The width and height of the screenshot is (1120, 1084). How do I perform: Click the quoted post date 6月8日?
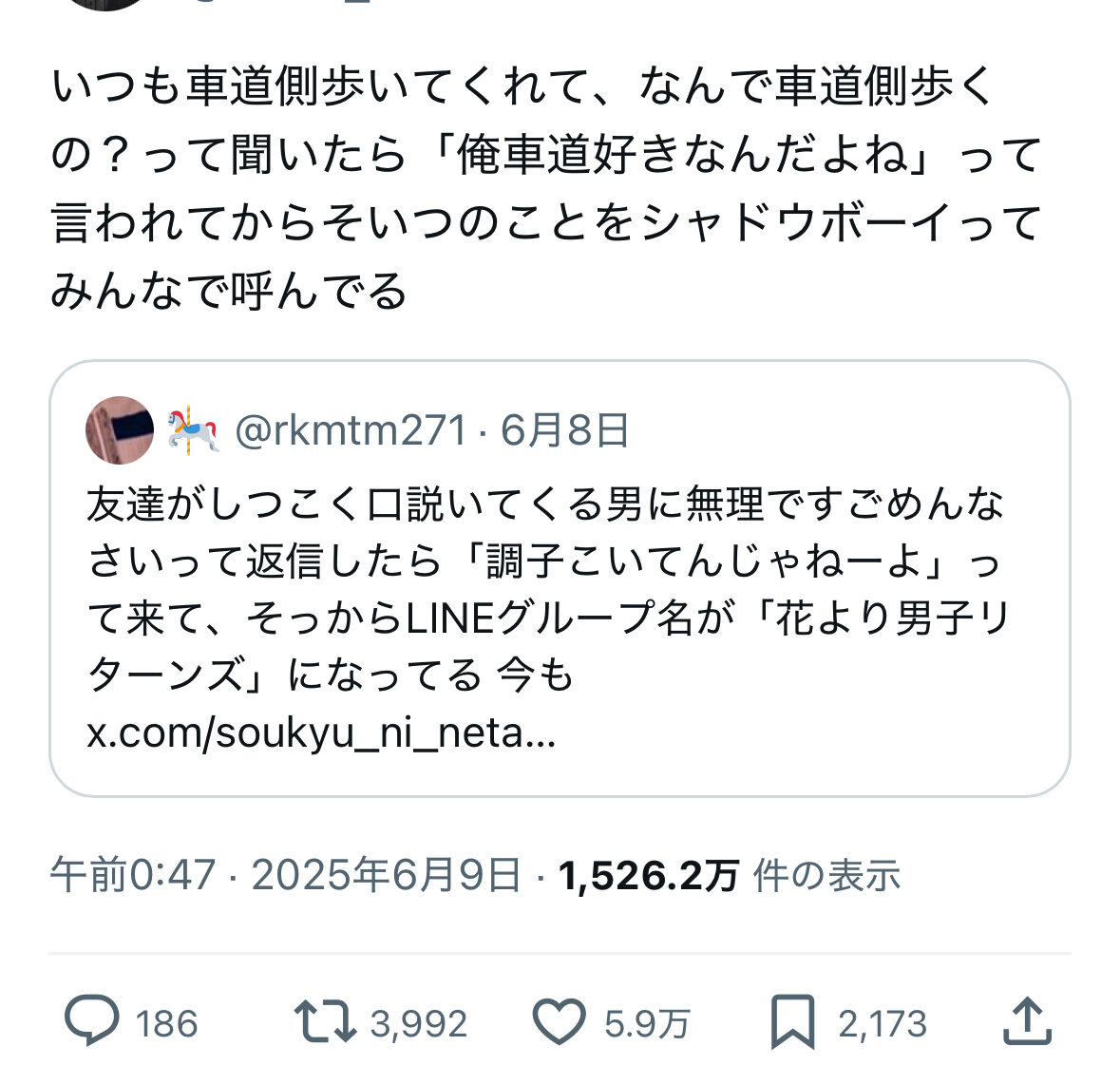click(565, 430)
